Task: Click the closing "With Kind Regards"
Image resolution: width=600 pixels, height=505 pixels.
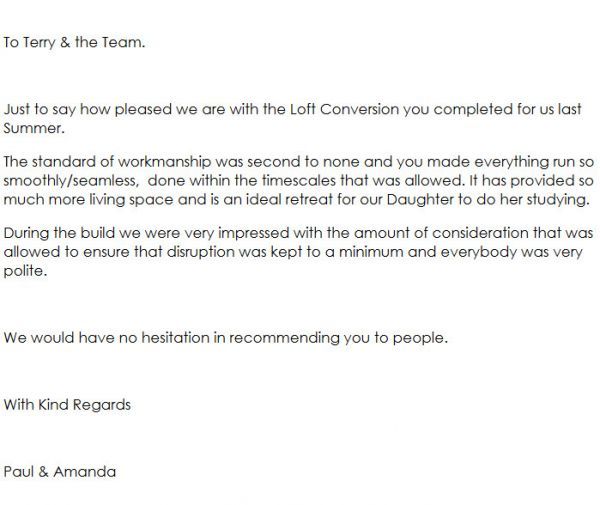Action: [67, 405]
